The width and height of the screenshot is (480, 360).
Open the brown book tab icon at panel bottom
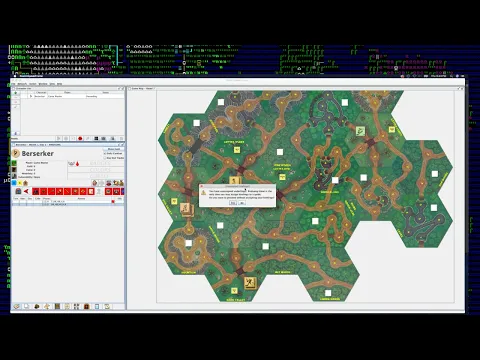[57, 306]
